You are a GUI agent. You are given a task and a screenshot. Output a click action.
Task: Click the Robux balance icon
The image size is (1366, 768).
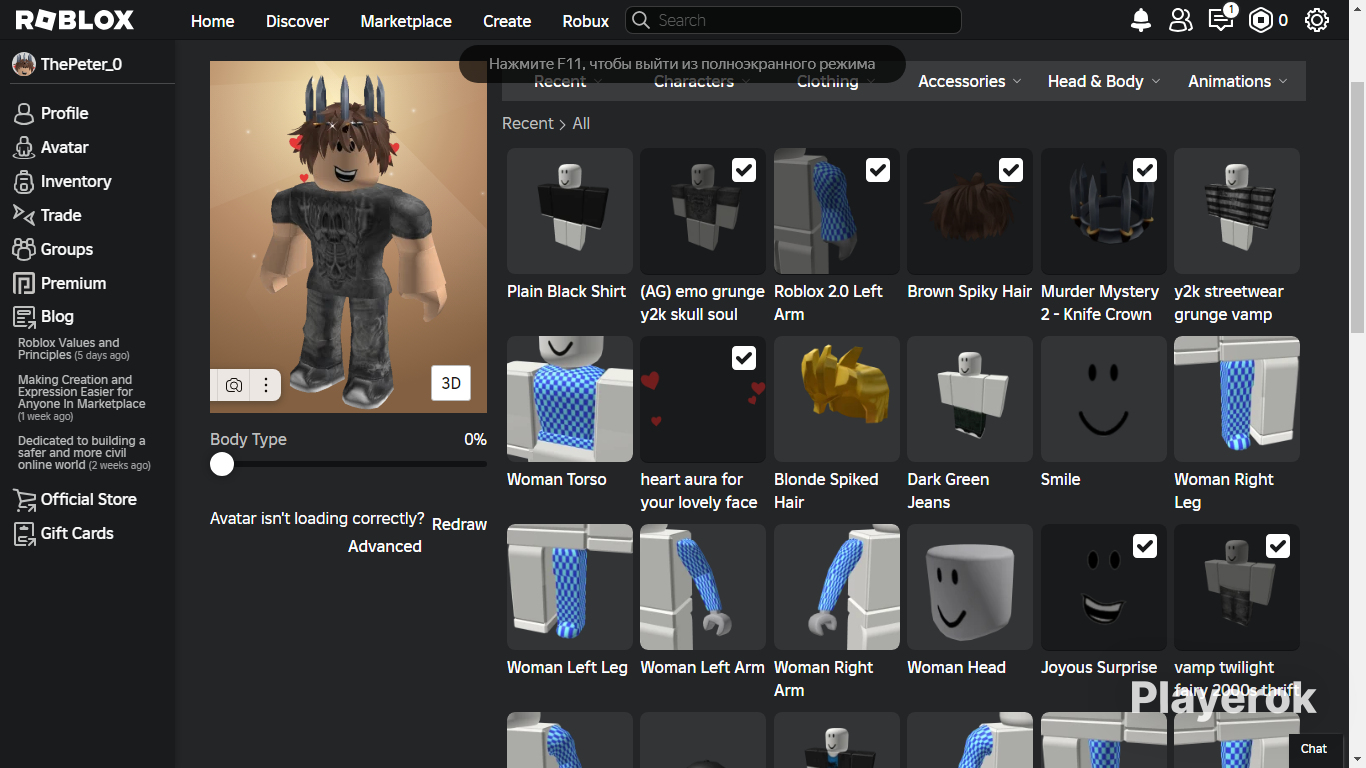1261,20
